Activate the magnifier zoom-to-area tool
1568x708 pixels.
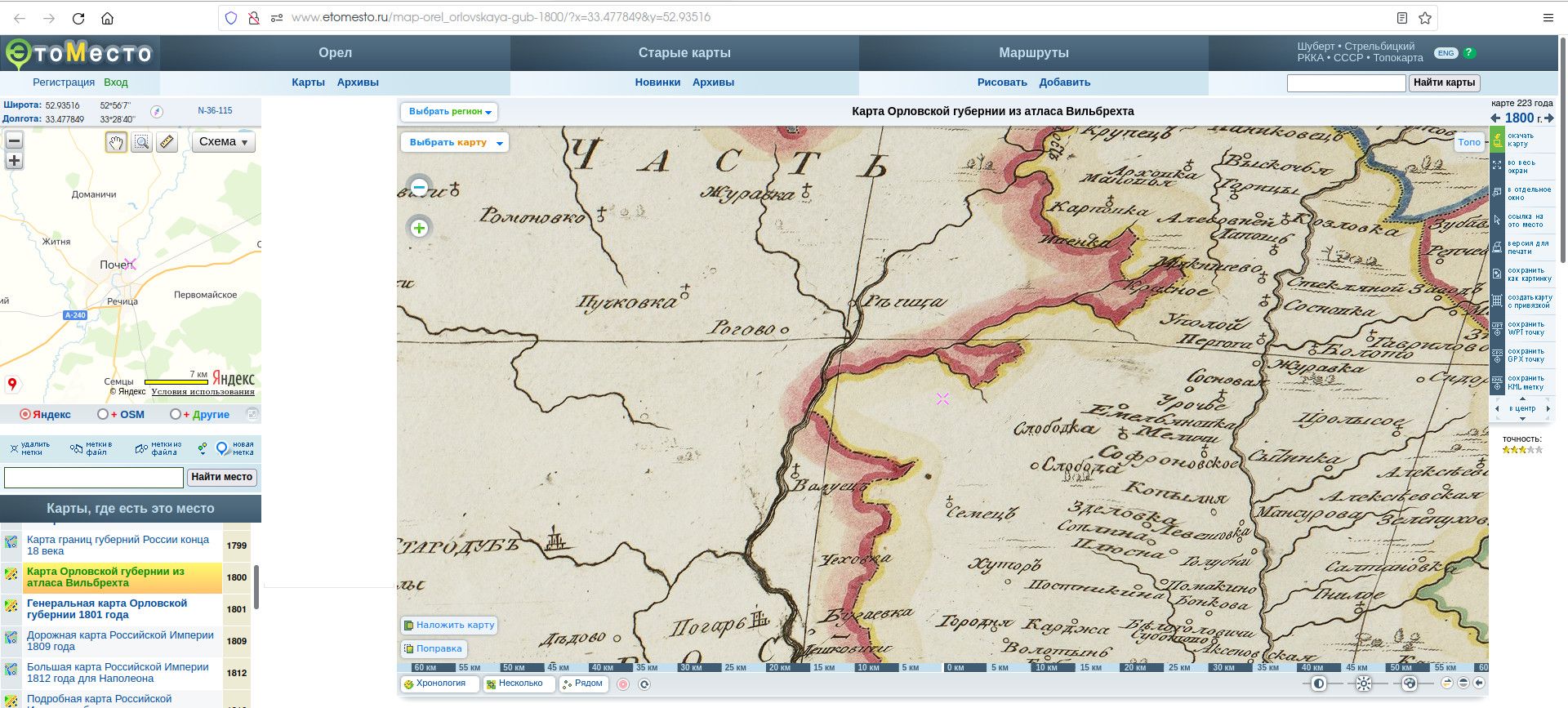[141, 143]
